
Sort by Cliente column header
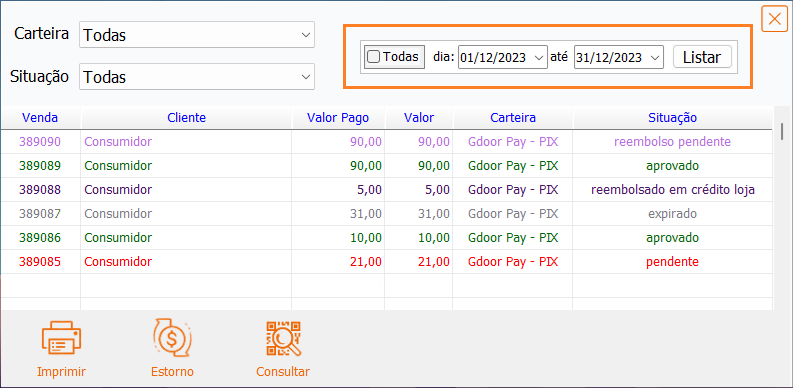coord(186,118)
